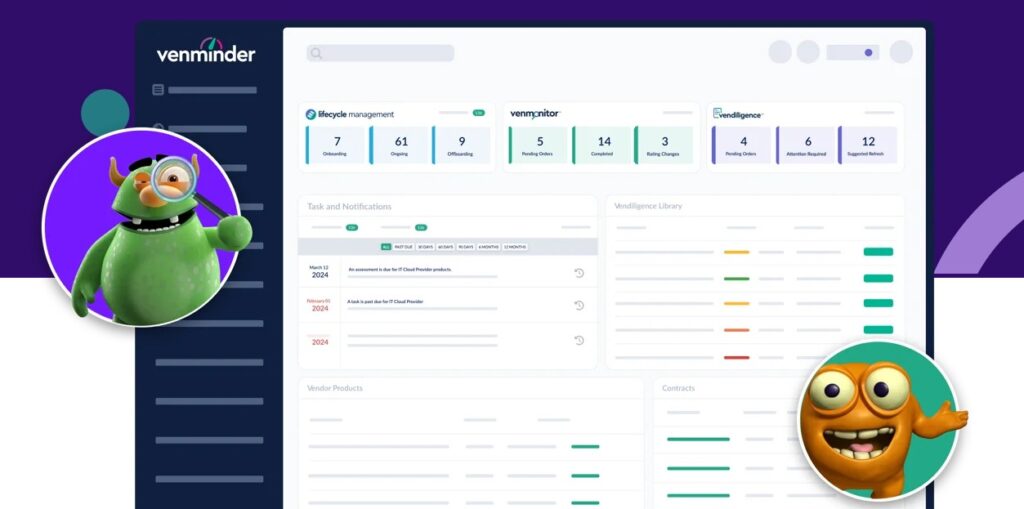Select the 60 DAYS filter tab
Screen dimensions: 1024x509
coord(445,247)
